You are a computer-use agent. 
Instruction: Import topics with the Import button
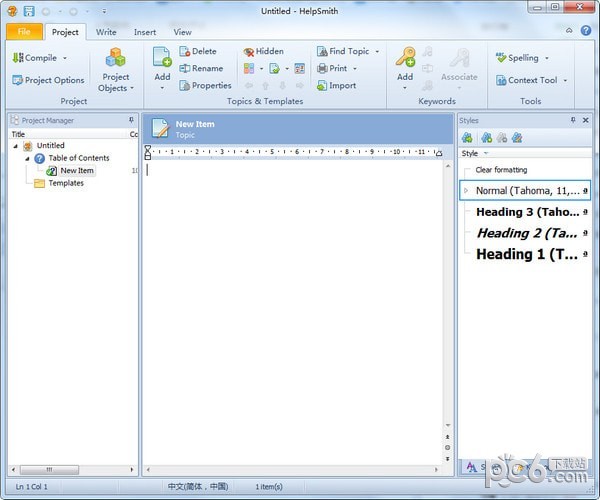tap(337, 85)
